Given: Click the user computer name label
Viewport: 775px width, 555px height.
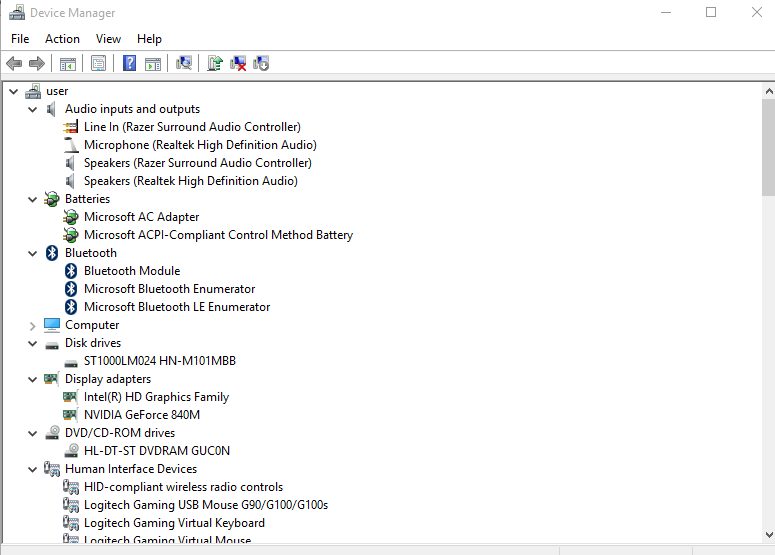Looking at the screenshot, I should pos(57,91).
